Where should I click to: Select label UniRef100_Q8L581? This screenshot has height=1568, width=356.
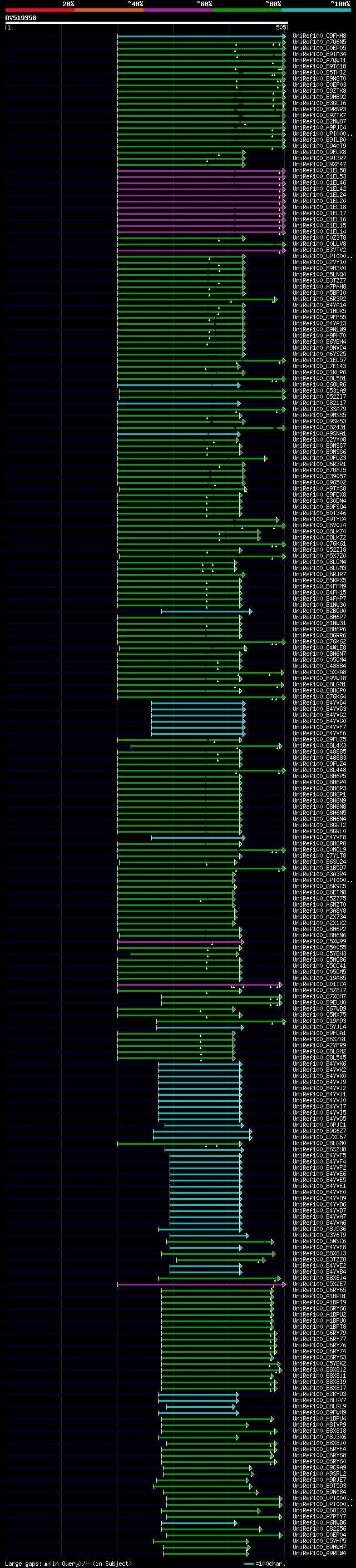[x=319, y=379]
